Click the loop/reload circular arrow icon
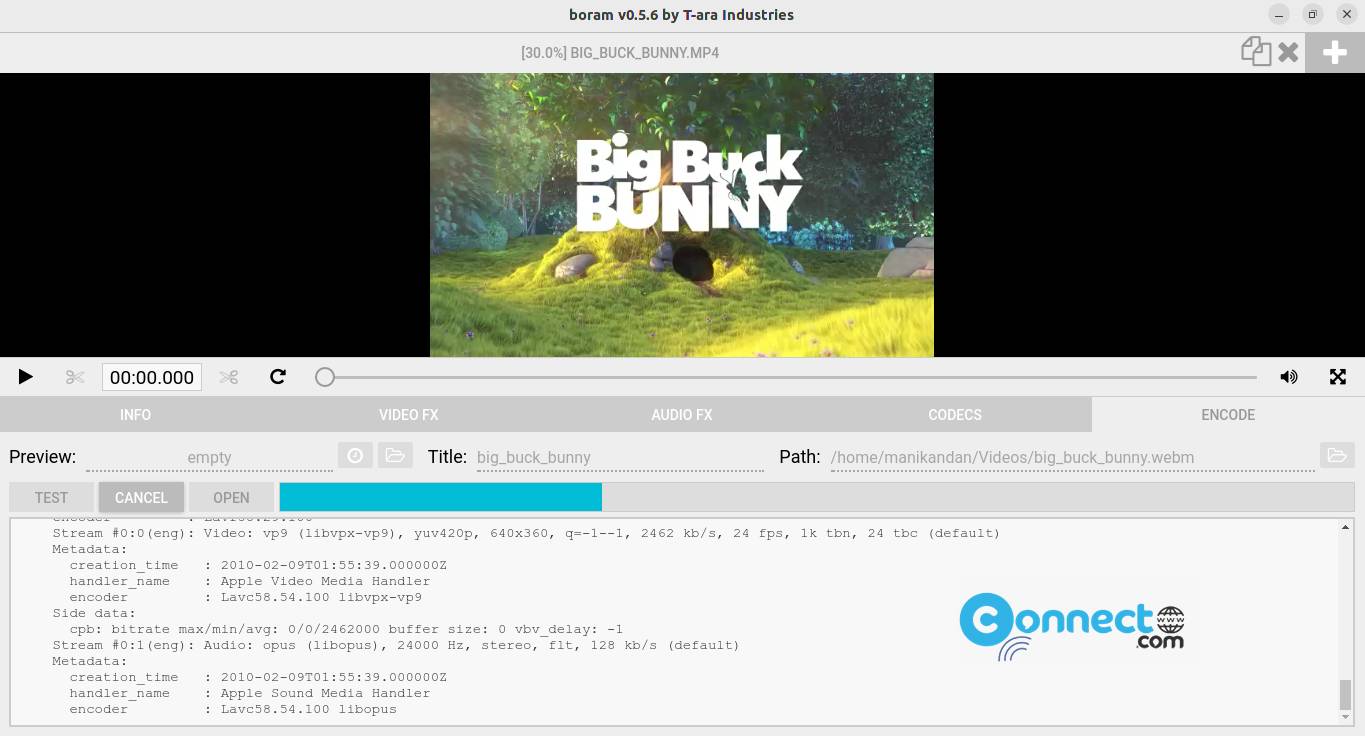 (278, 377)
